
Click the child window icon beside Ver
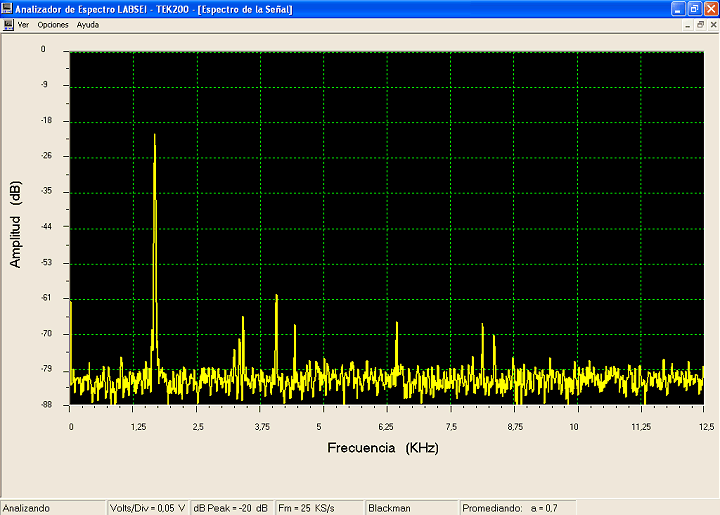pyautogui.click(x=7, y=24)
